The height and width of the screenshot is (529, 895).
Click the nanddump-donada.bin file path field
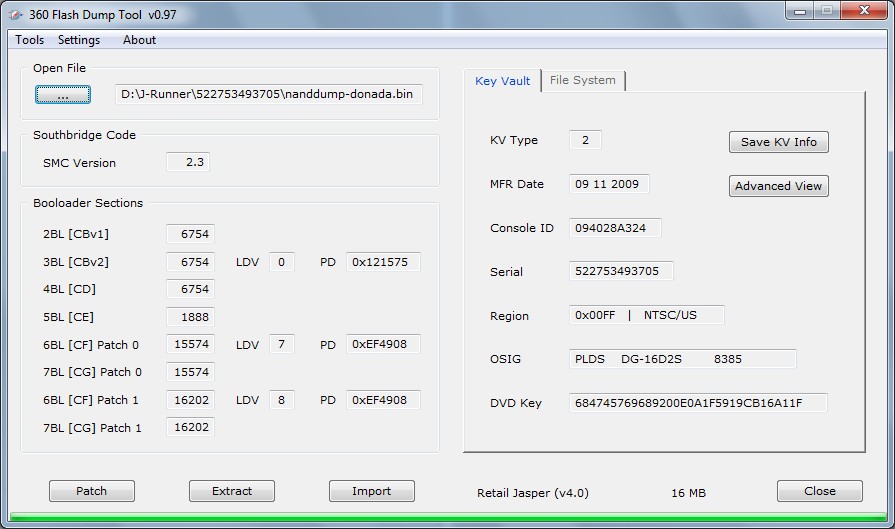tap(269, 94)
